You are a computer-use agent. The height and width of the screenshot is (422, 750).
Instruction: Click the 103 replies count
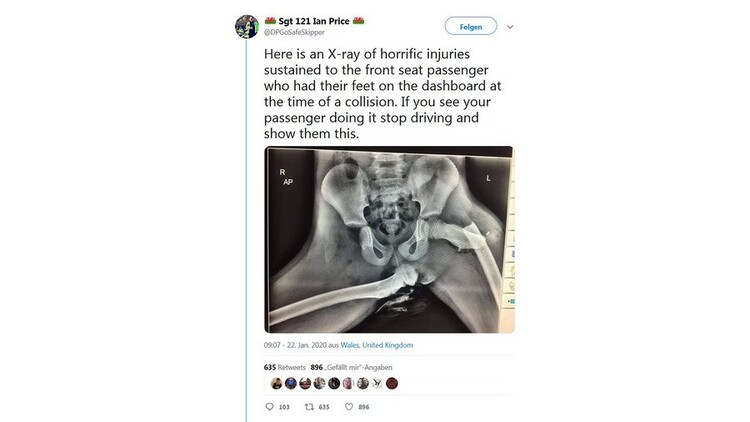pyautogui.click(x=284, y=407)
